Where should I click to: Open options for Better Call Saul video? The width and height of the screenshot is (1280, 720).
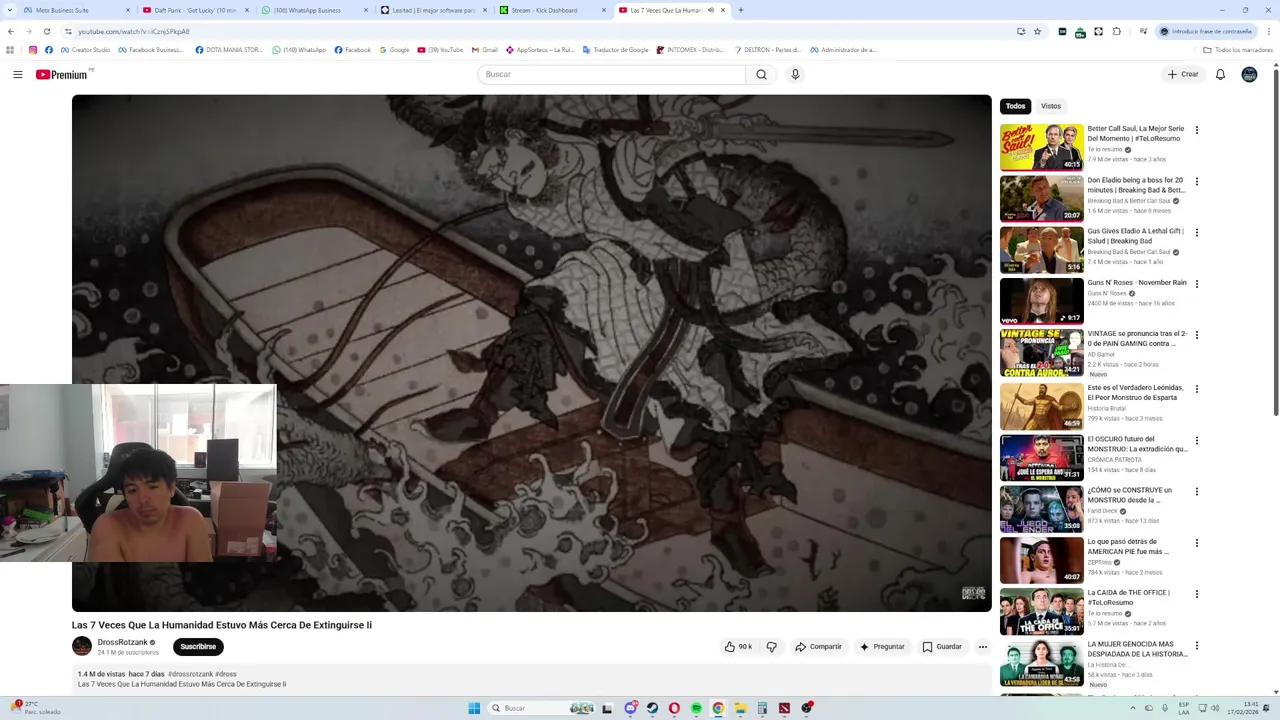tap(1196, 130)
